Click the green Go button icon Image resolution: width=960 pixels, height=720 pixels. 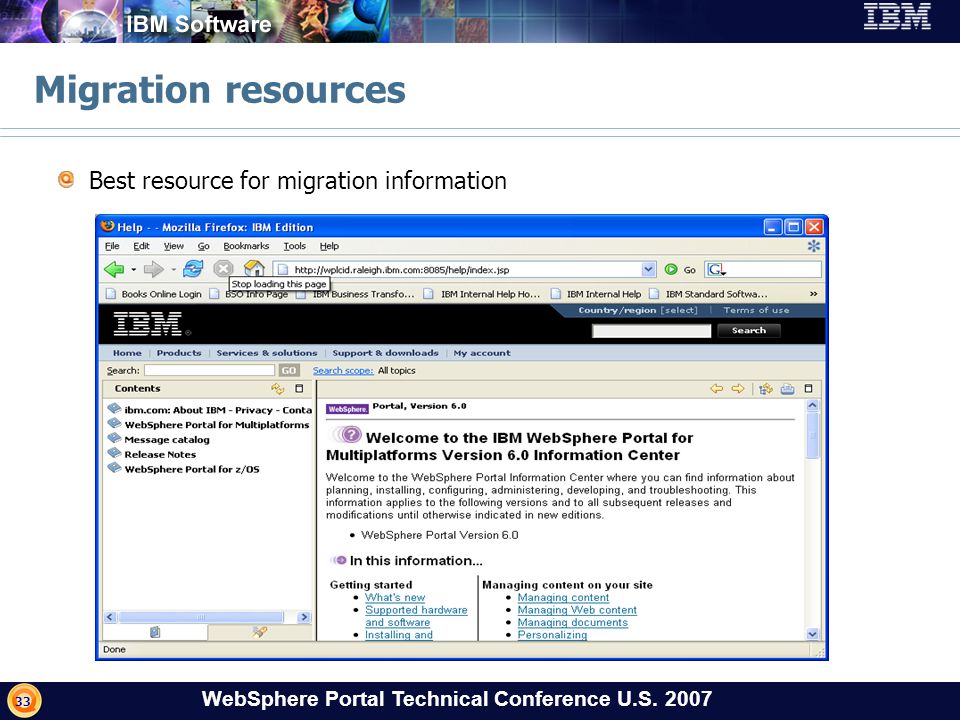coord(671,269)
